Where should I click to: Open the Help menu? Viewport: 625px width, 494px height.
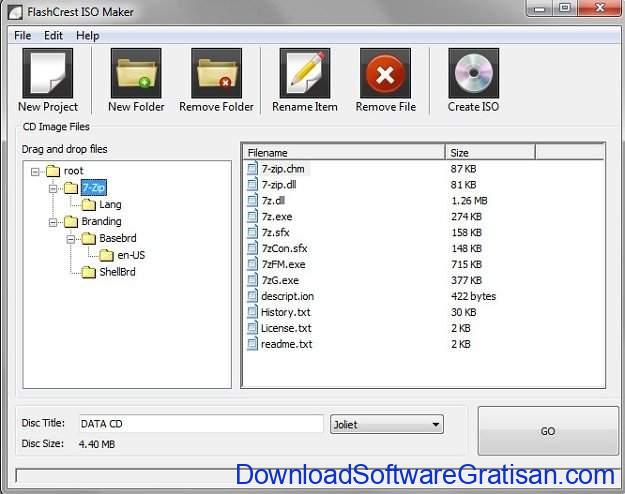click(88, 35)
